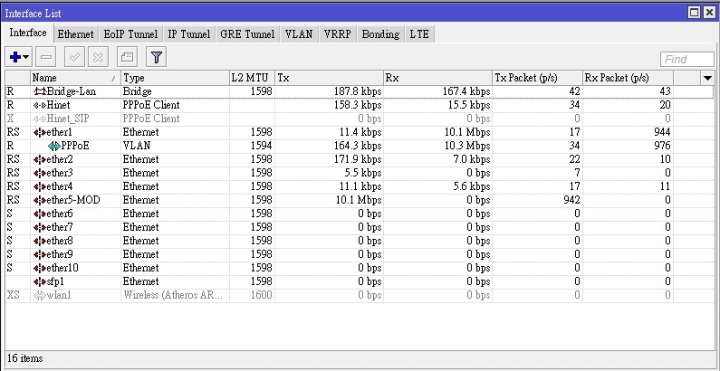Screen dimensions: 720x371
Task: Click the ether2 ethernet icon
Action: [40, 160]
